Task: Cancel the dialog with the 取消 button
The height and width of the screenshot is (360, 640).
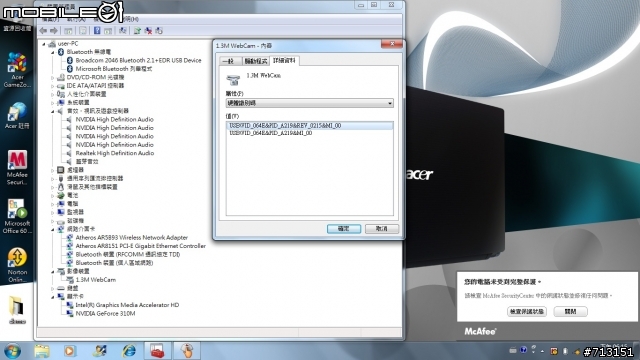Action: tap(382, 229)
